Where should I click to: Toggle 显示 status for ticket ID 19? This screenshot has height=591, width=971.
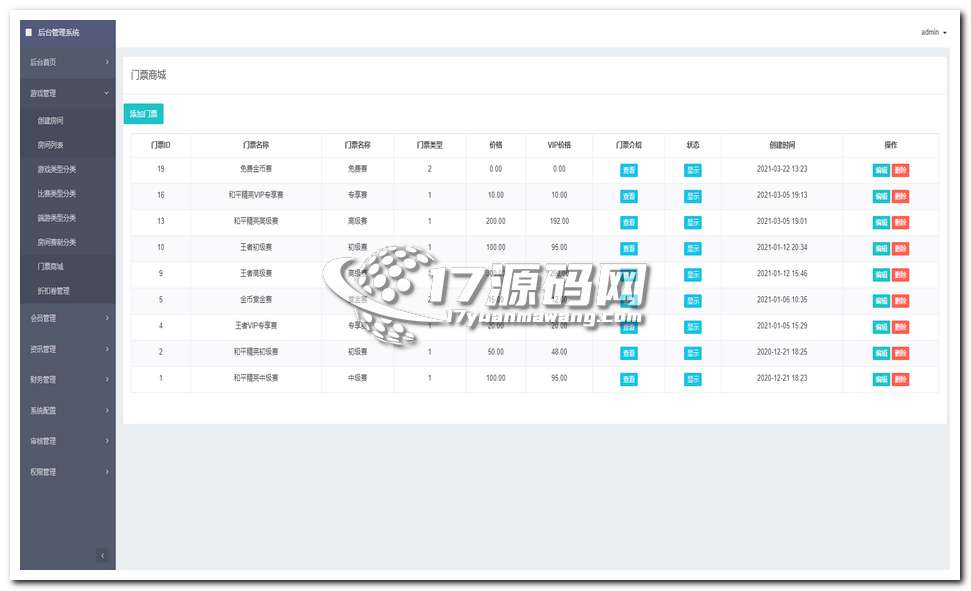point(692,170)
